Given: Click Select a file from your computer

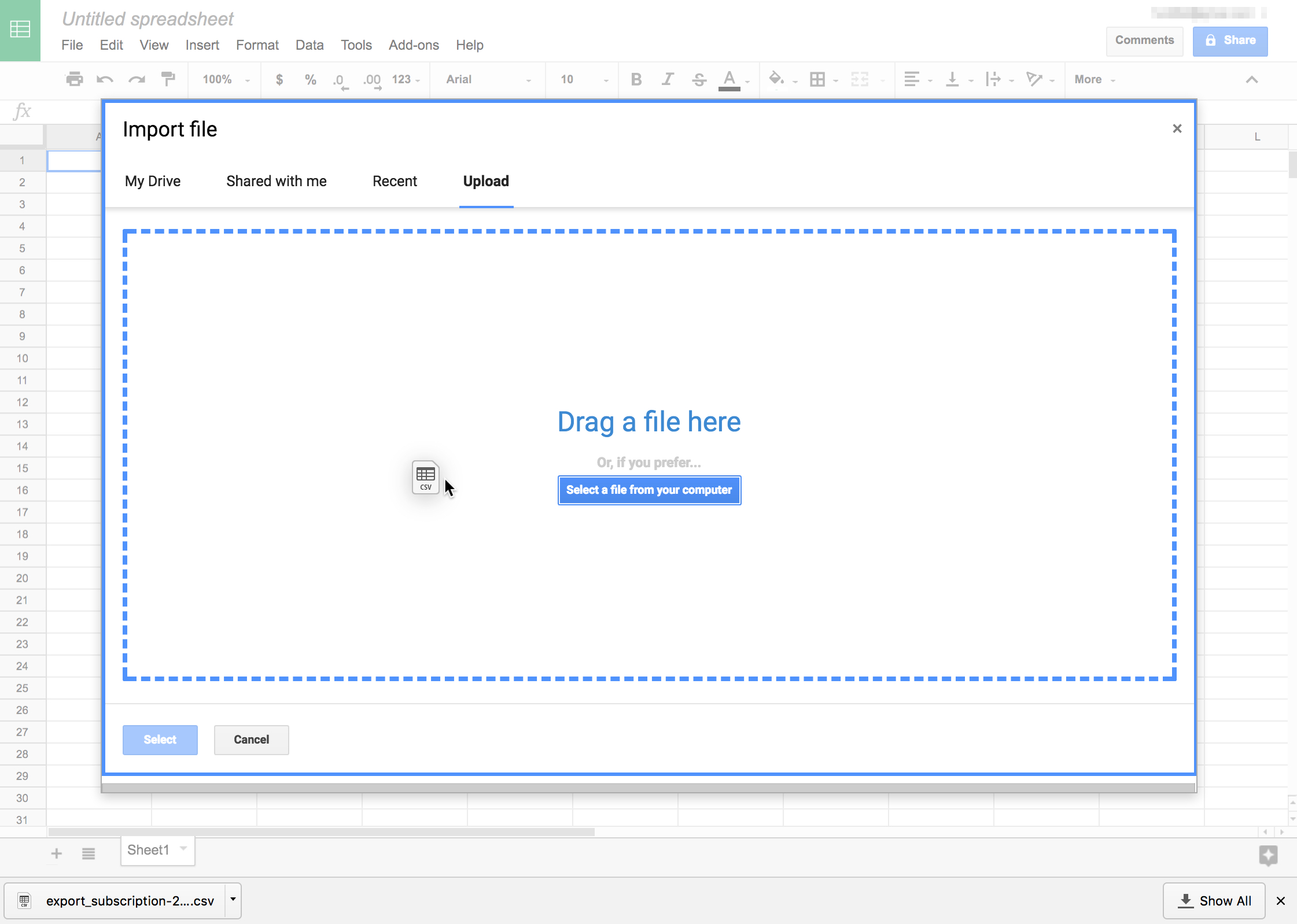Looking at the screenshot, I should click(649, 490).
